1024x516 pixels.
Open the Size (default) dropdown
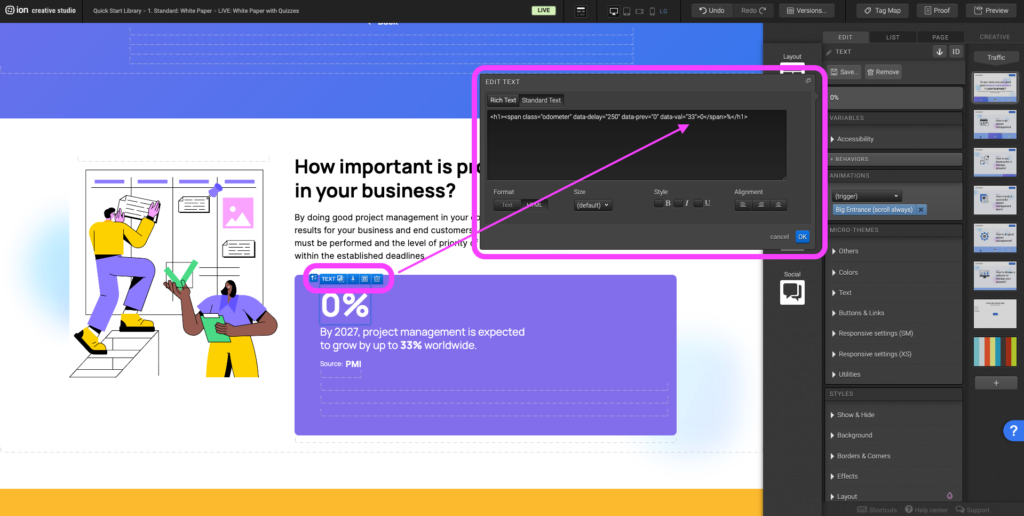click(x=592, y=205)
